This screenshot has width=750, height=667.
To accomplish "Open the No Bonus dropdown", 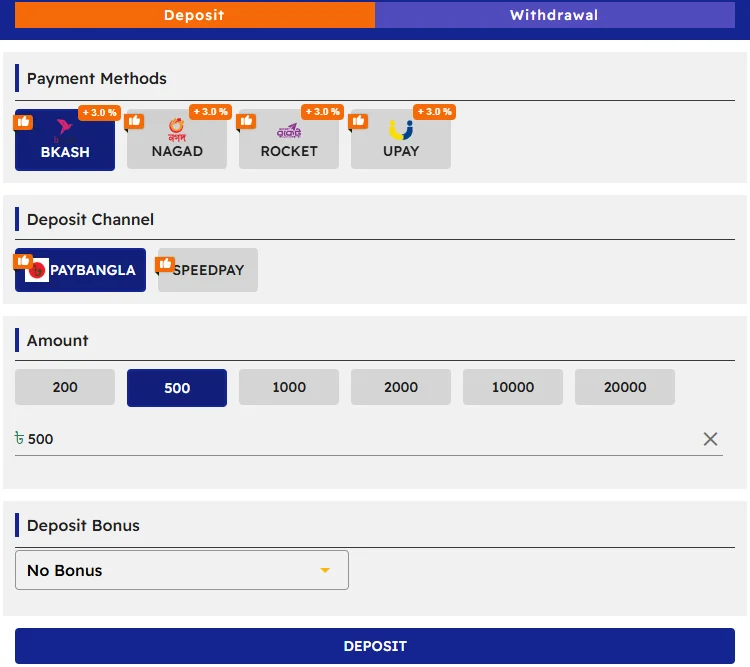I will pyautogui.click(x=182, y=570).
